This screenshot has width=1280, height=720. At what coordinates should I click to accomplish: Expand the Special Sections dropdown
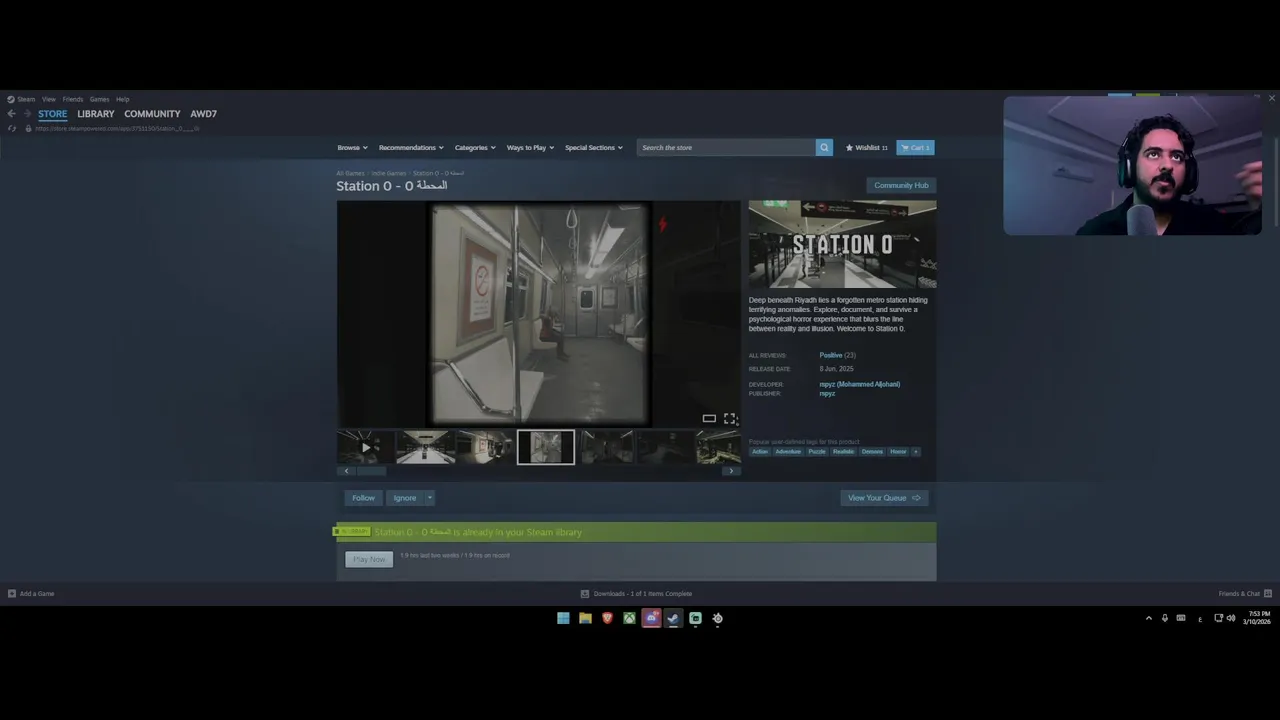tap(594, 147)
